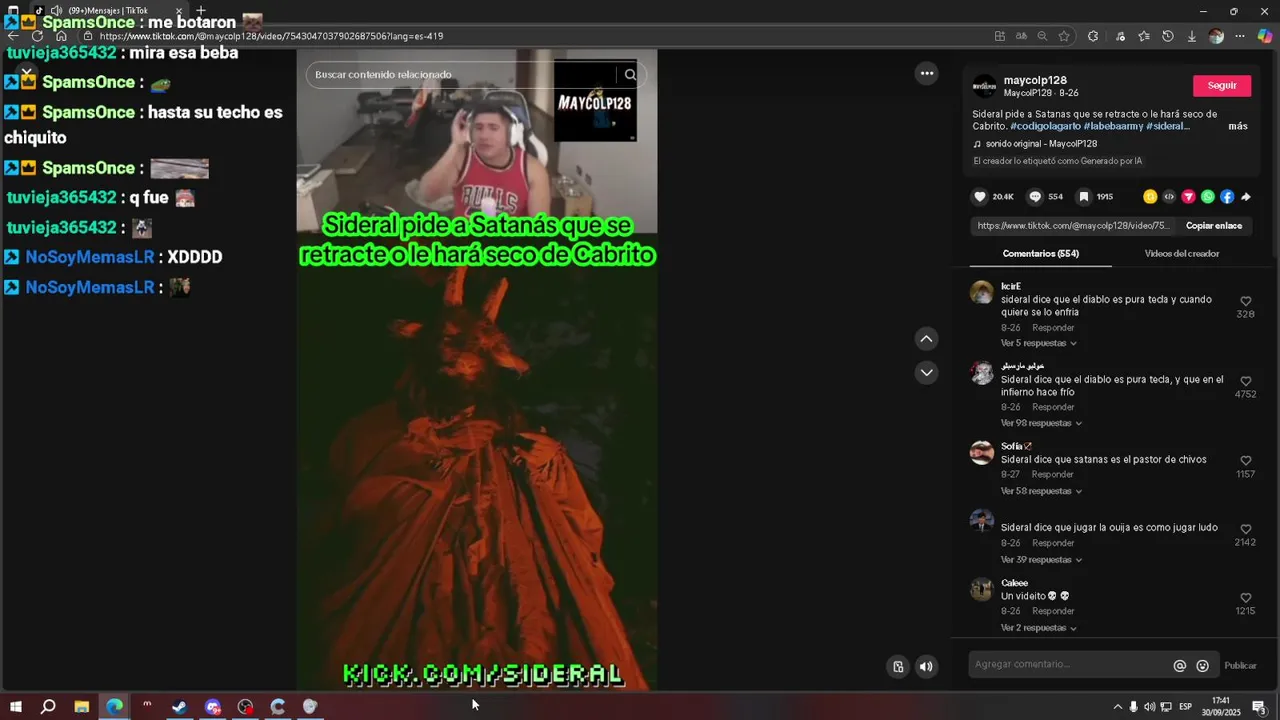Switch to Videos del creador tab
Viewport: 1280px width, 720px height.
(1182, 254)
